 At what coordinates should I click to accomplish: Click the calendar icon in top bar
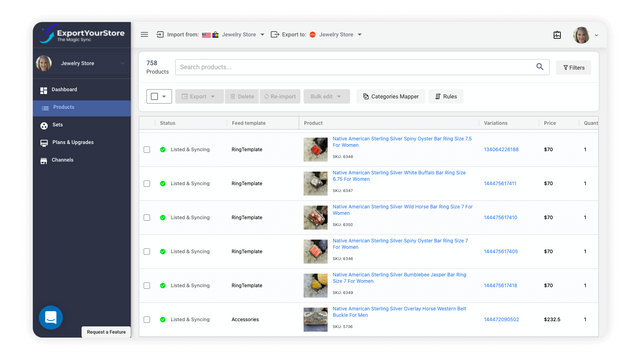pyautogui.click(x=557, y=35)
